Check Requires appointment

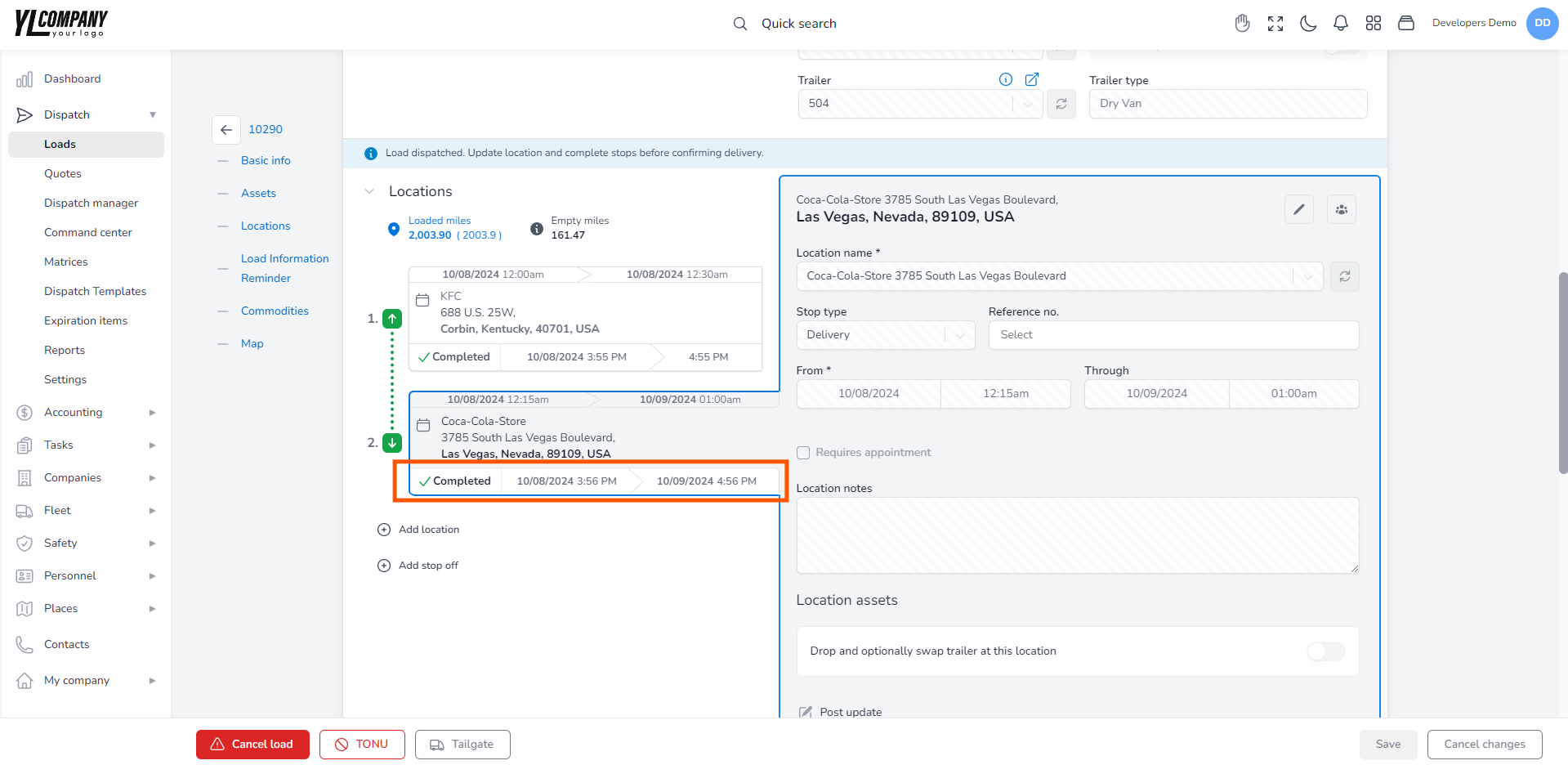click(x=803, y=453)
